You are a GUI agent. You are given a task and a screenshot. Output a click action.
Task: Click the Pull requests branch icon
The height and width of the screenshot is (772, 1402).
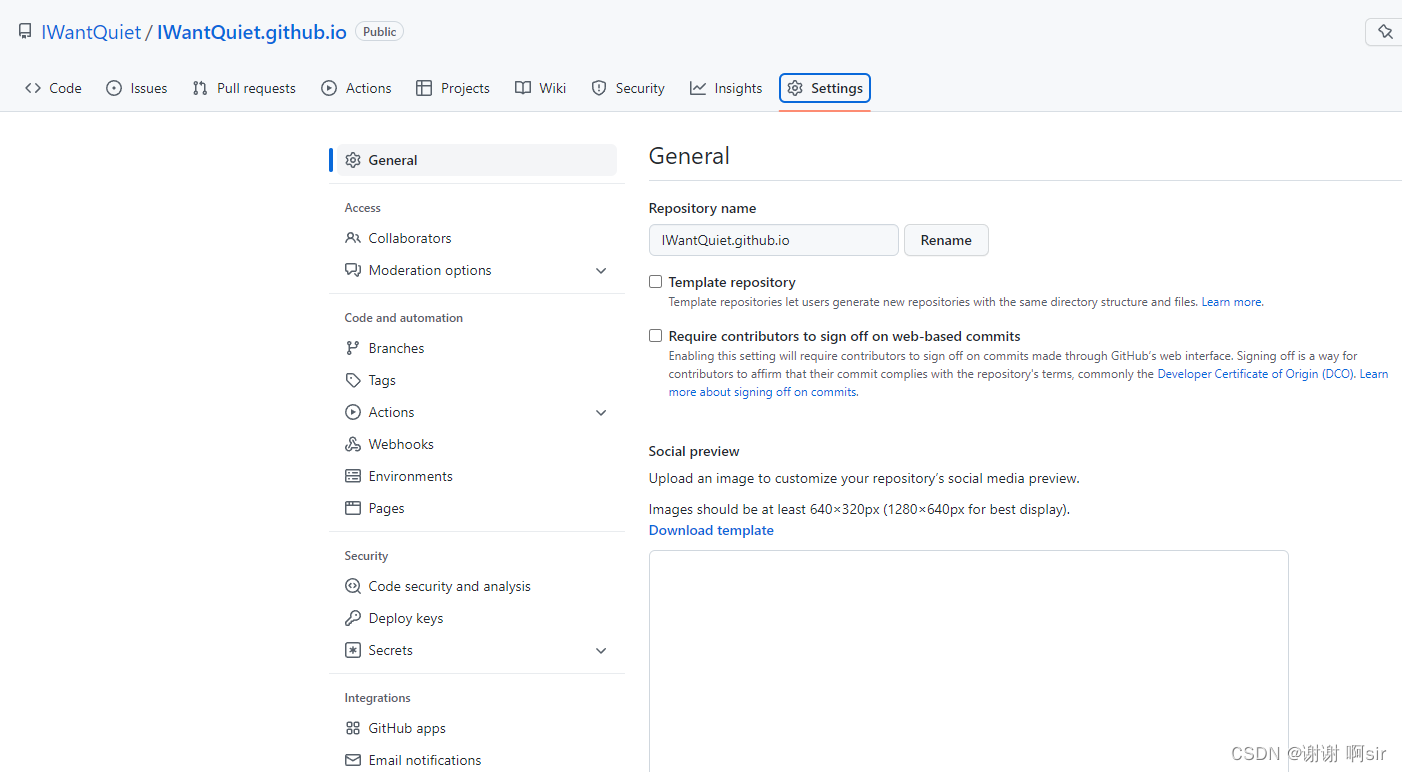pyautogui.click(x=200, y=88)
